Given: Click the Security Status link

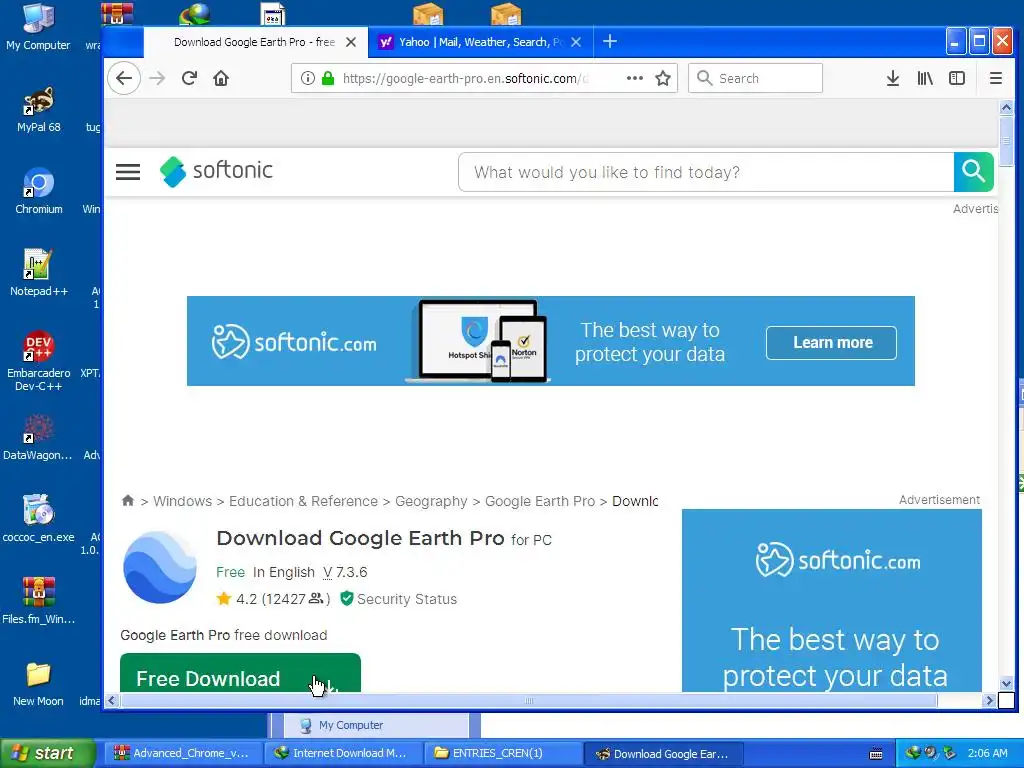Looking at the screenshot, I should [399, 599].
